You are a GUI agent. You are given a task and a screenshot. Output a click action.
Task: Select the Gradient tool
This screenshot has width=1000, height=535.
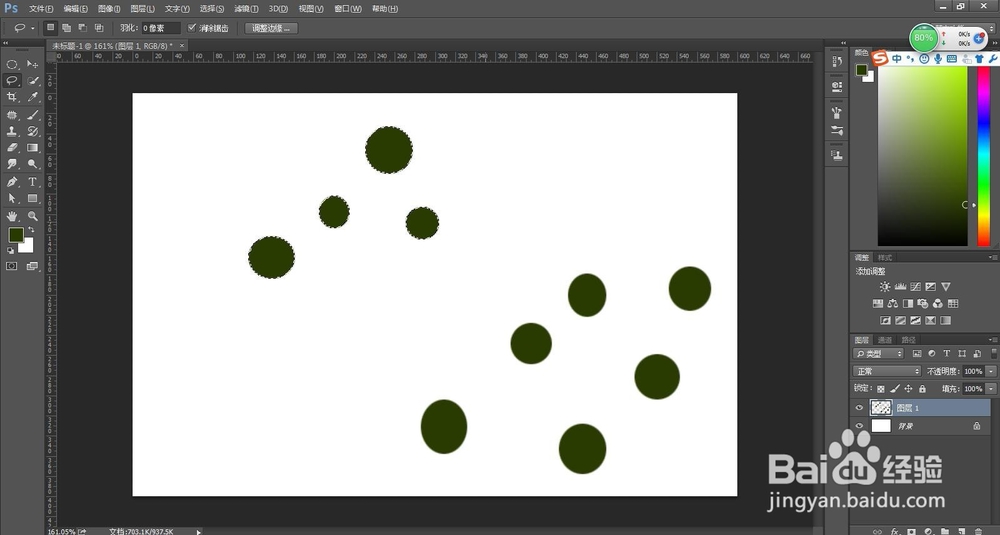point(33,147)
